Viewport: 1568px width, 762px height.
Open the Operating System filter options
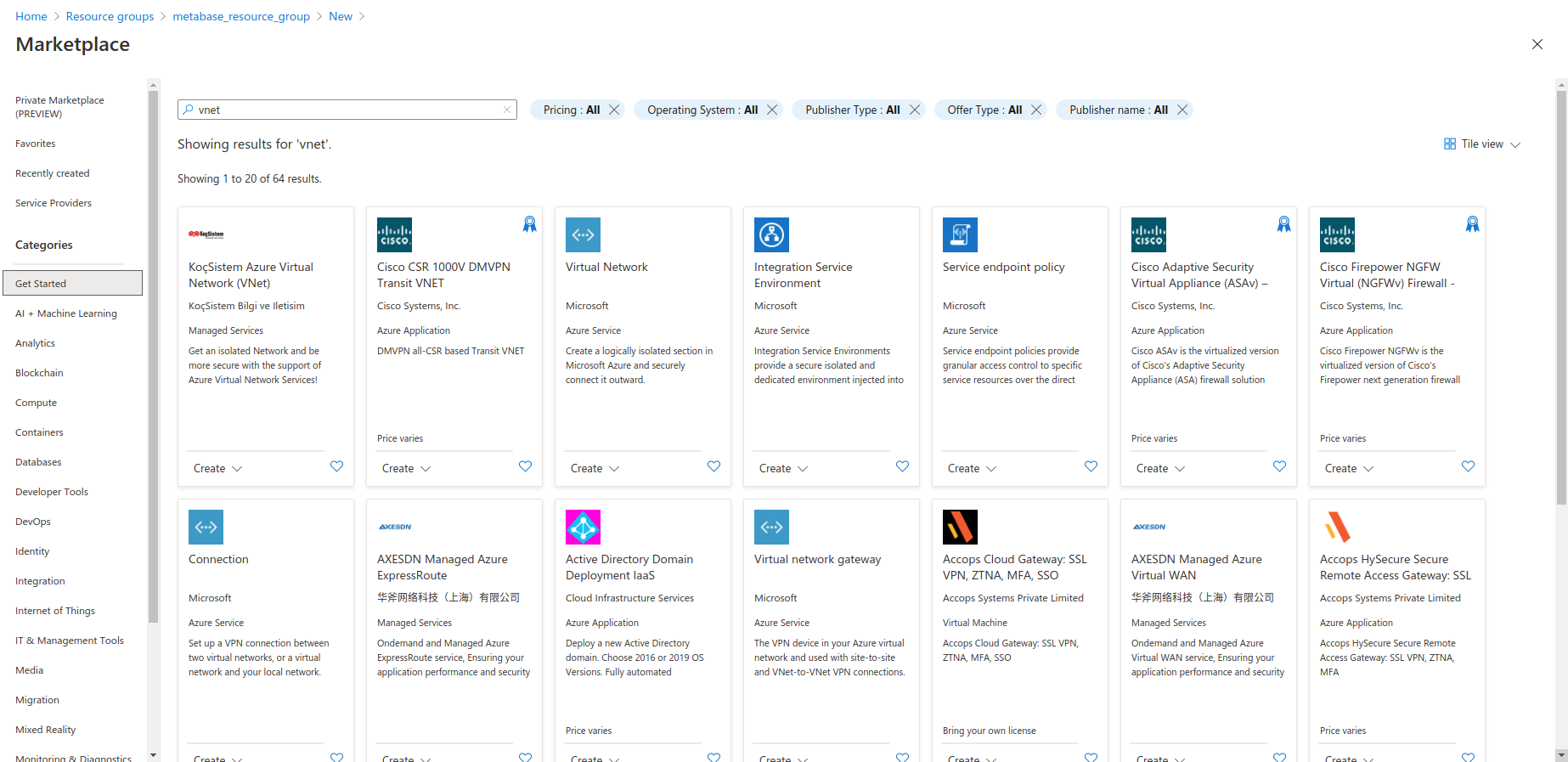pos(702,110)
